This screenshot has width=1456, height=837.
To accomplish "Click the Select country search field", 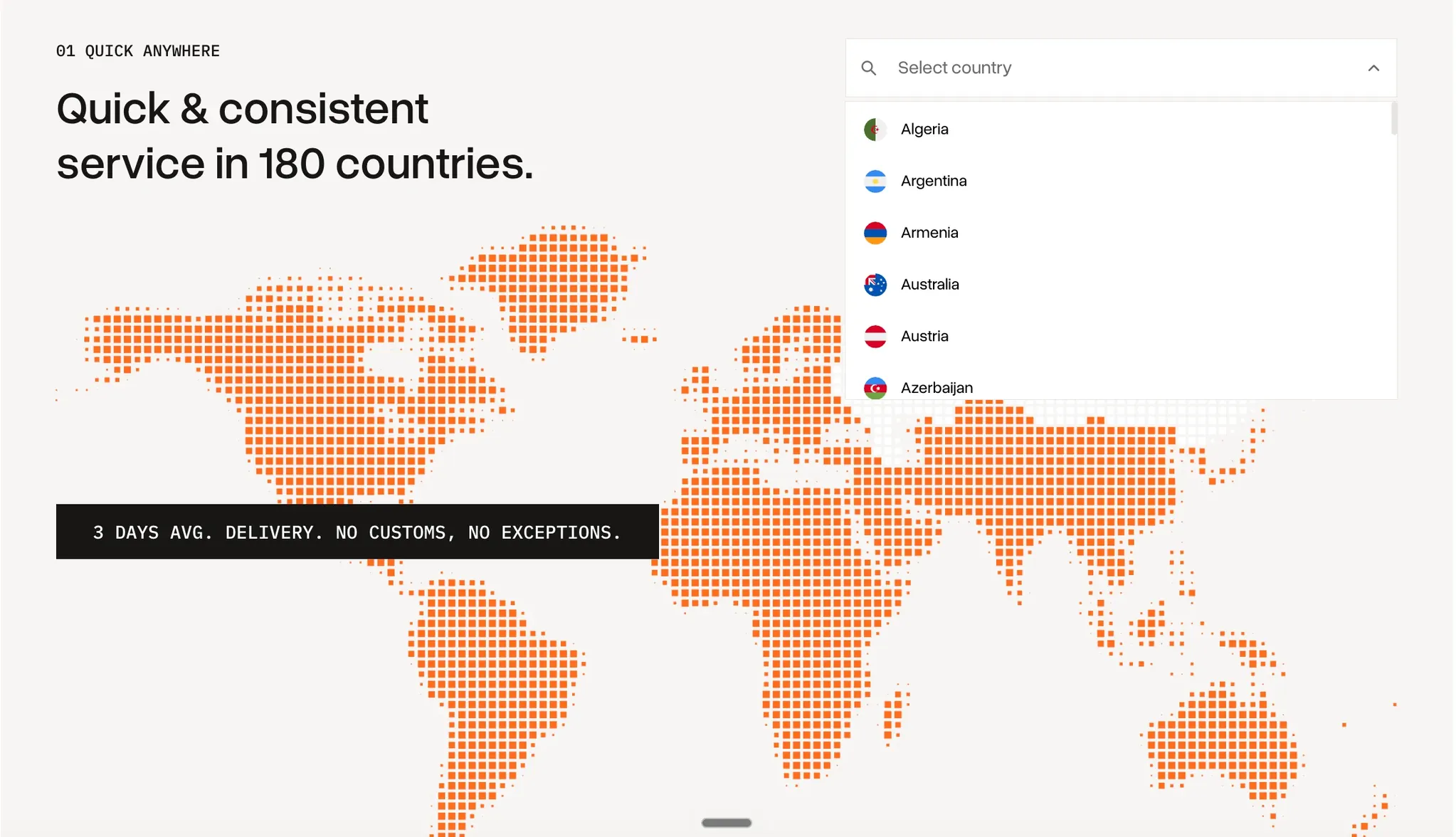I will coord(1121,68).
